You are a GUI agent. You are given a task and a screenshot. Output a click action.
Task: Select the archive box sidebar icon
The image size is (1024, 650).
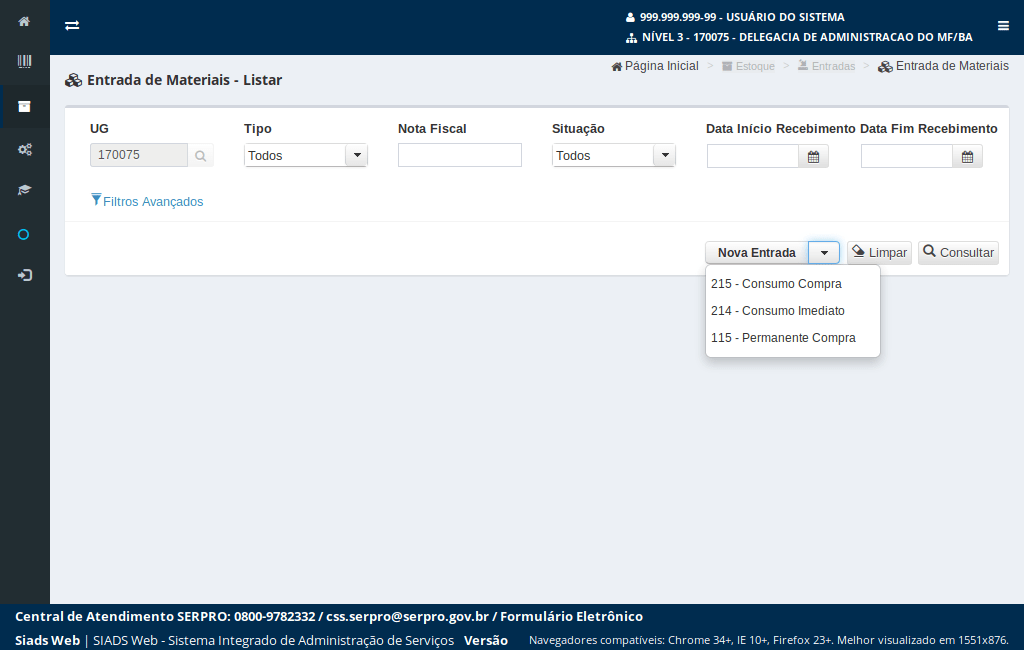(24, 106)
